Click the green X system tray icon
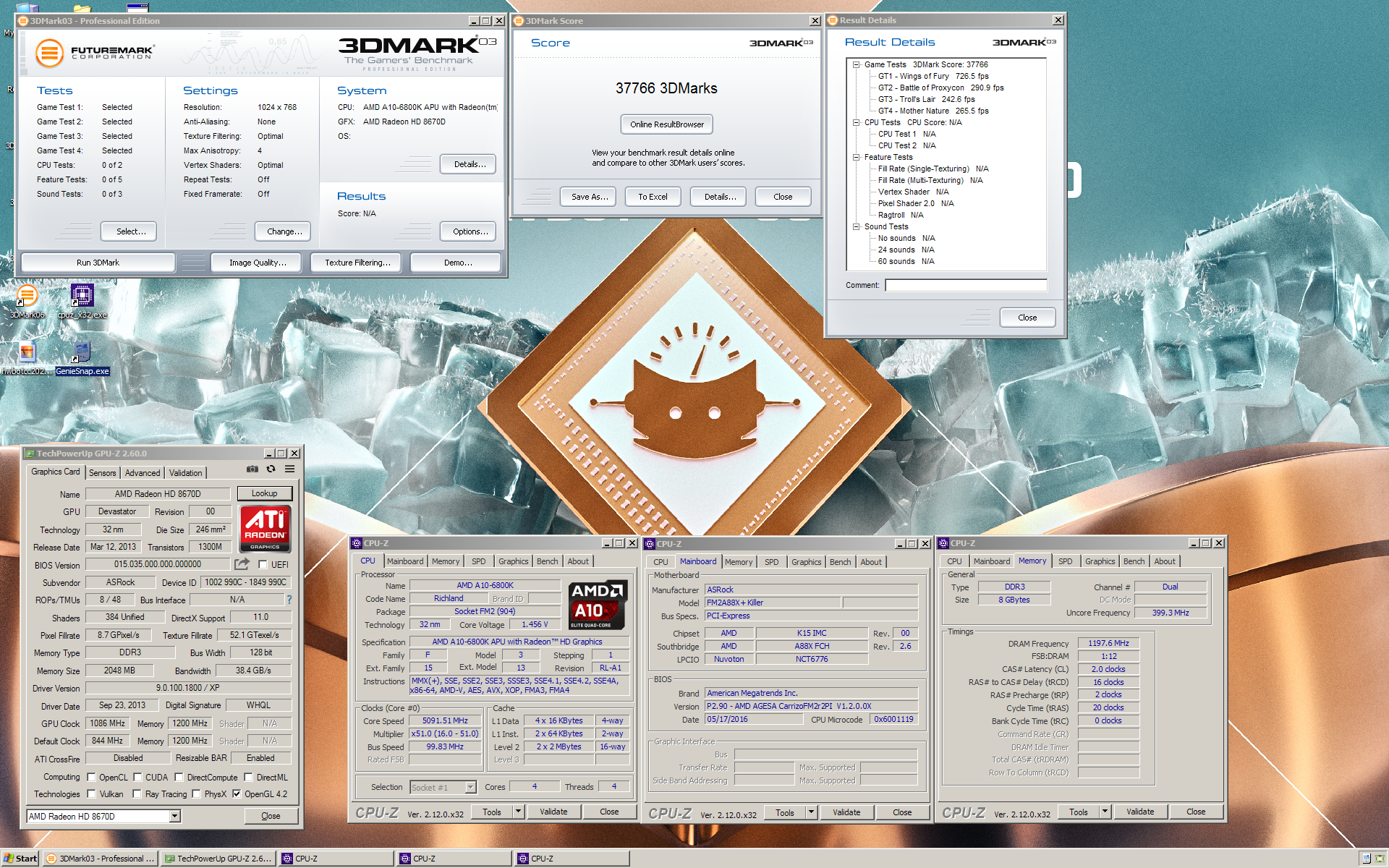The height and width of the screenshot is (868, 1389). 1379,859
